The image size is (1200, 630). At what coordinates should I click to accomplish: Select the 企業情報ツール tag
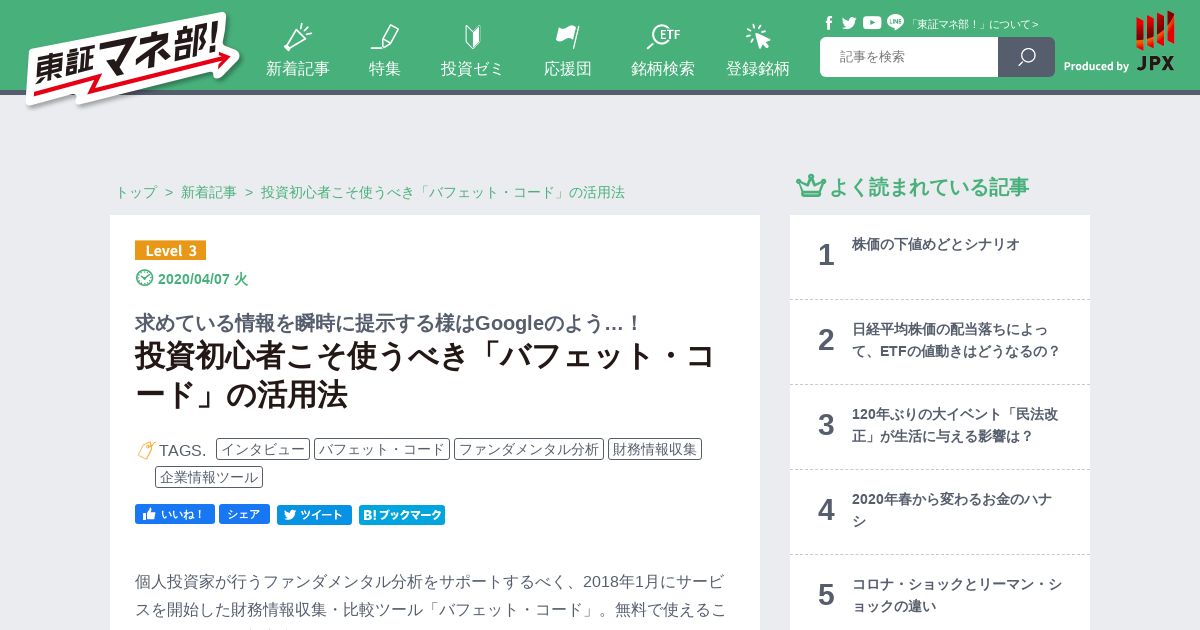point(209,477)
